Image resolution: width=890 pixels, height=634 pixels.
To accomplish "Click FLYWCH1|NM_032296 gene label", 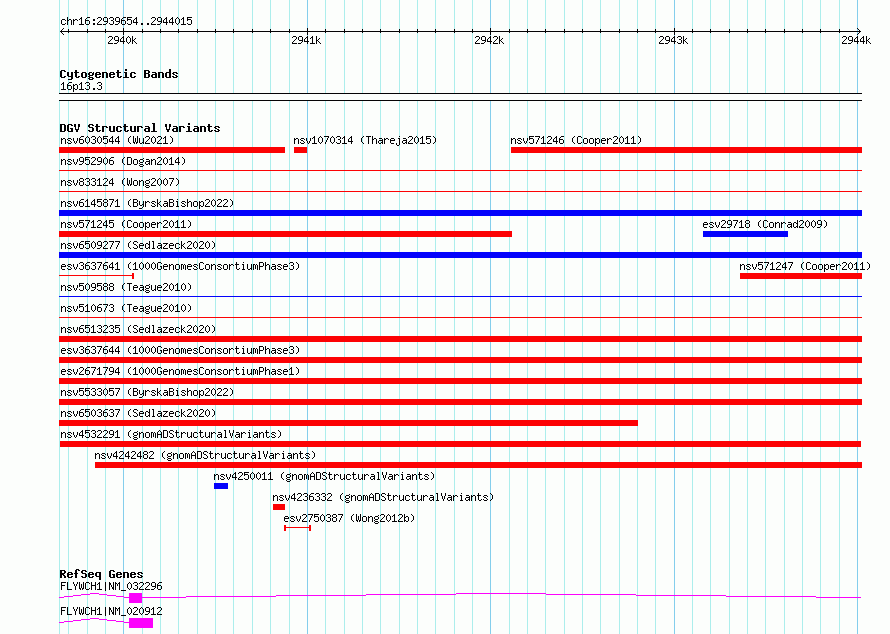I will (x=111, y=586).
